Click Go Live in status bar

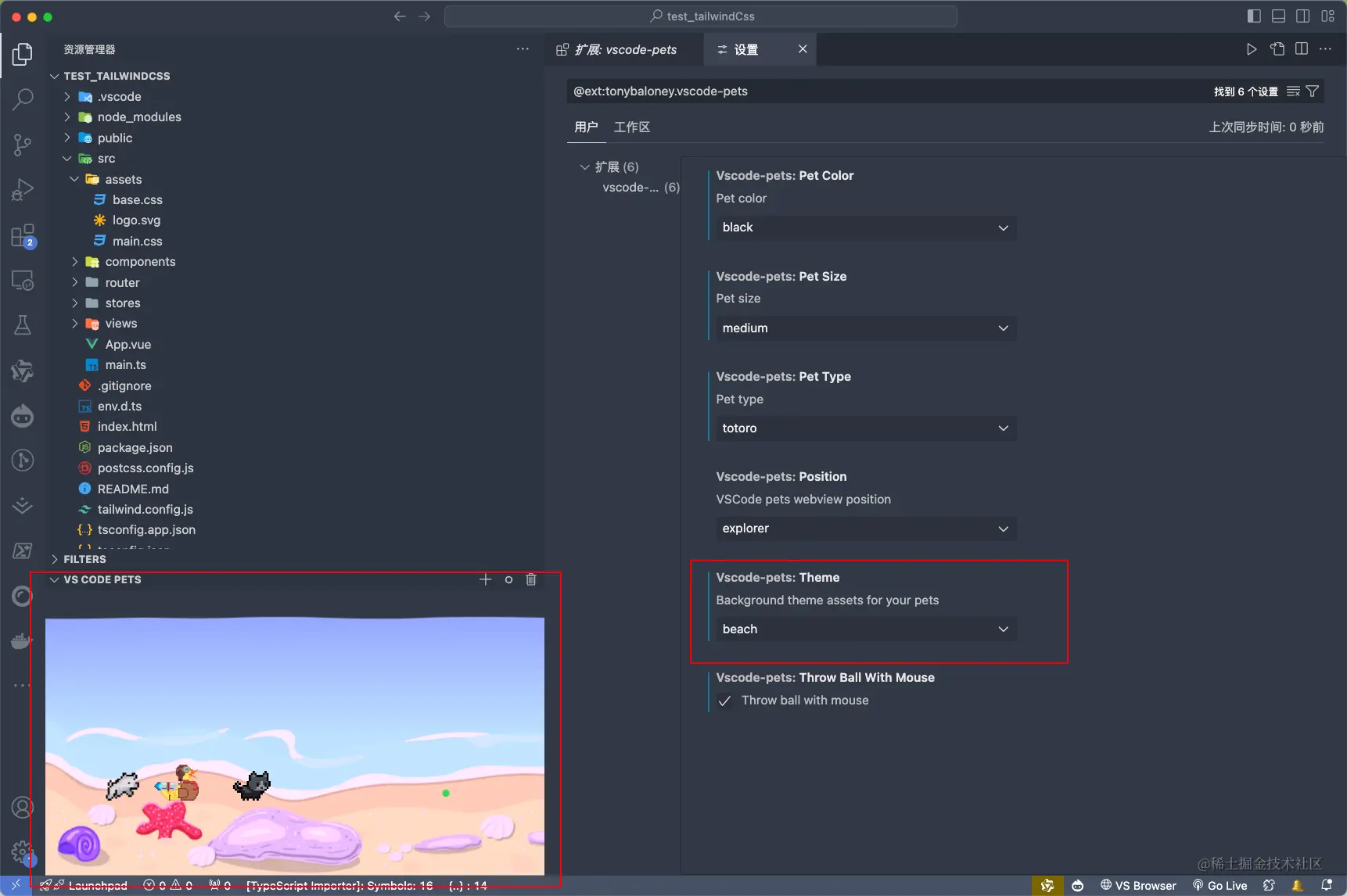click(1219, 886)
